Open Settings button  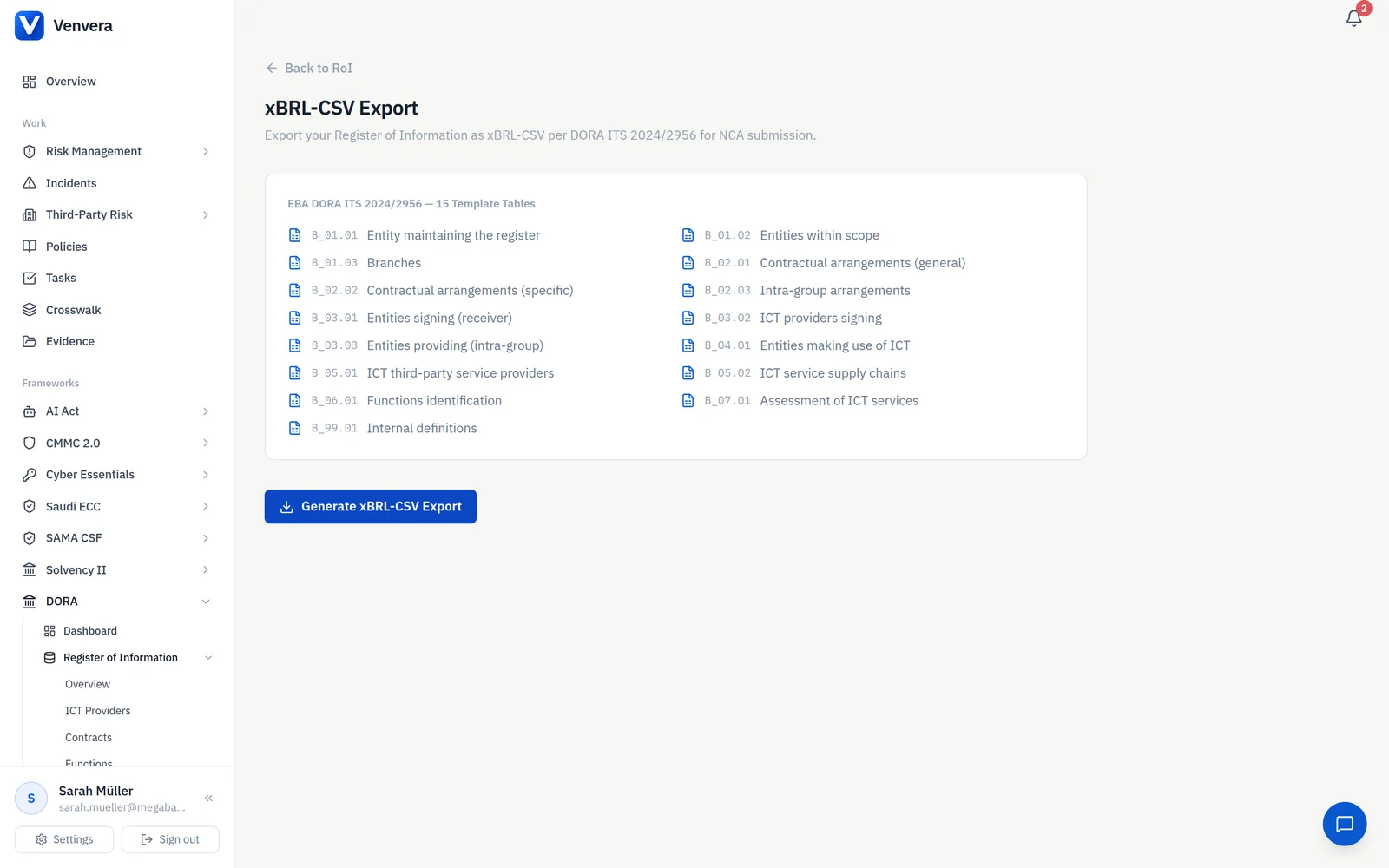pyautogui.click(x=64, y=839)
